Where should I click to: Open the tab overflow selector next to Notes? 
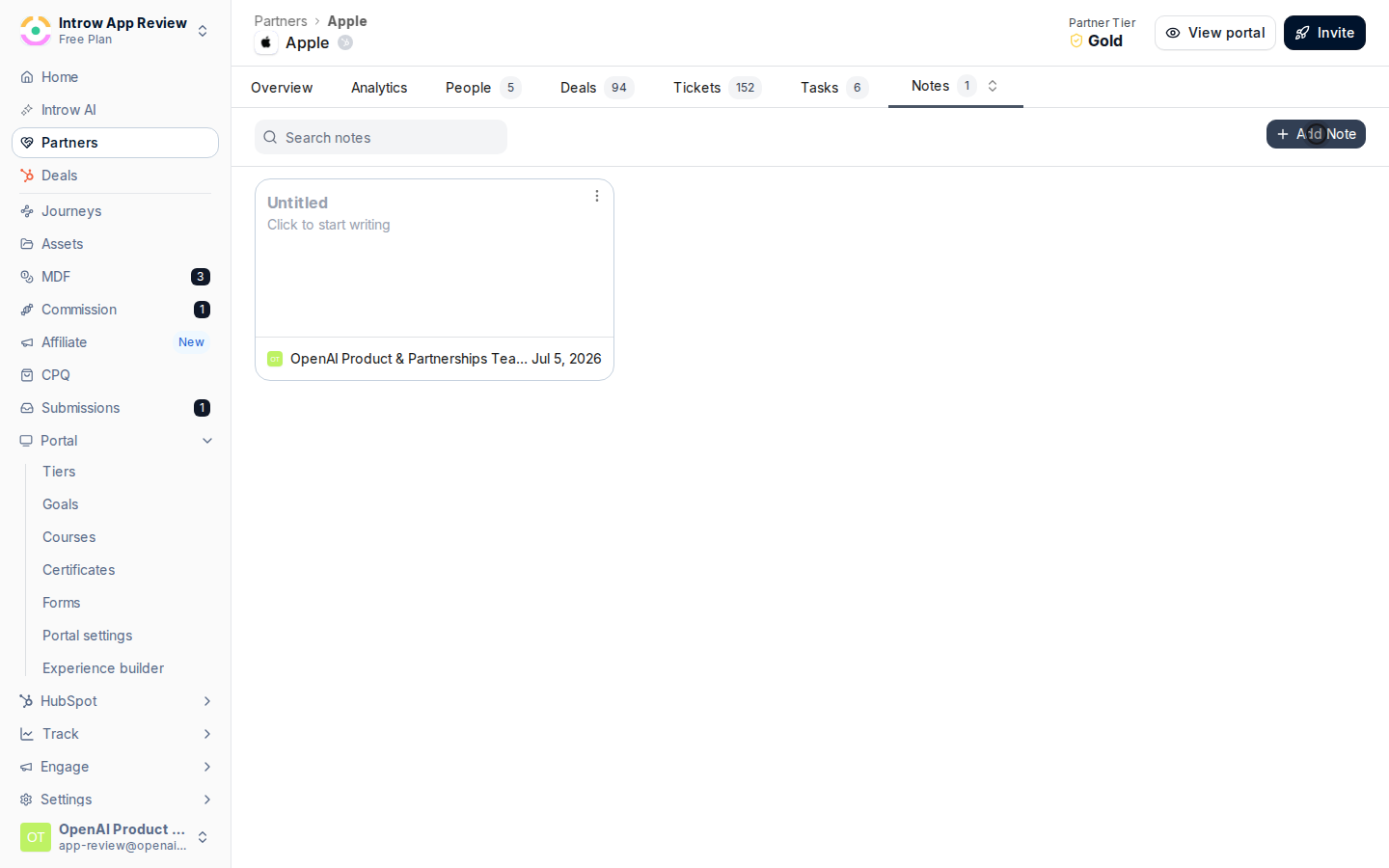tap(993, 86)
